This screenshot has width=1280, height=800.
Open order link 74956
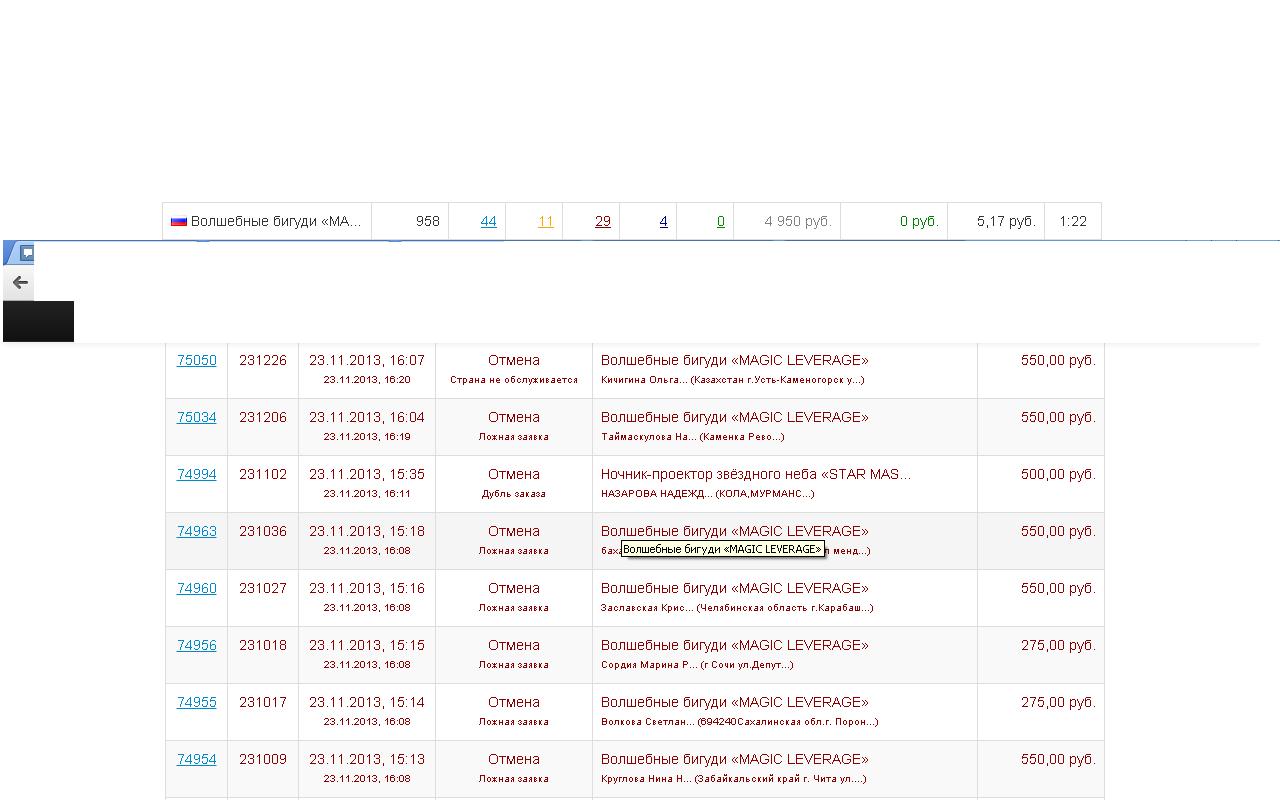[x=196, y=645]
